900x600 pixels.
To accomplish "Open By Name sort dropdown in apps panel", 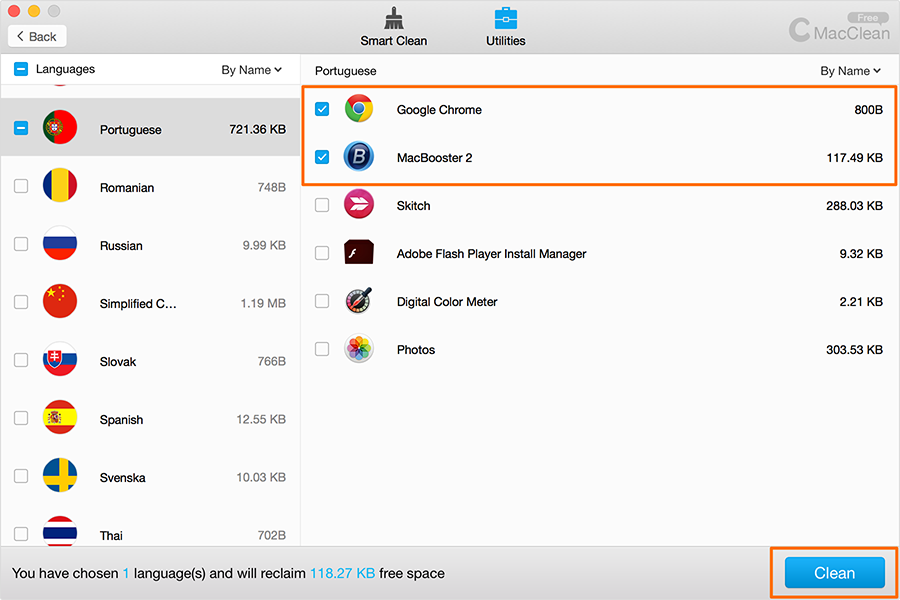I will coord(850,71).
